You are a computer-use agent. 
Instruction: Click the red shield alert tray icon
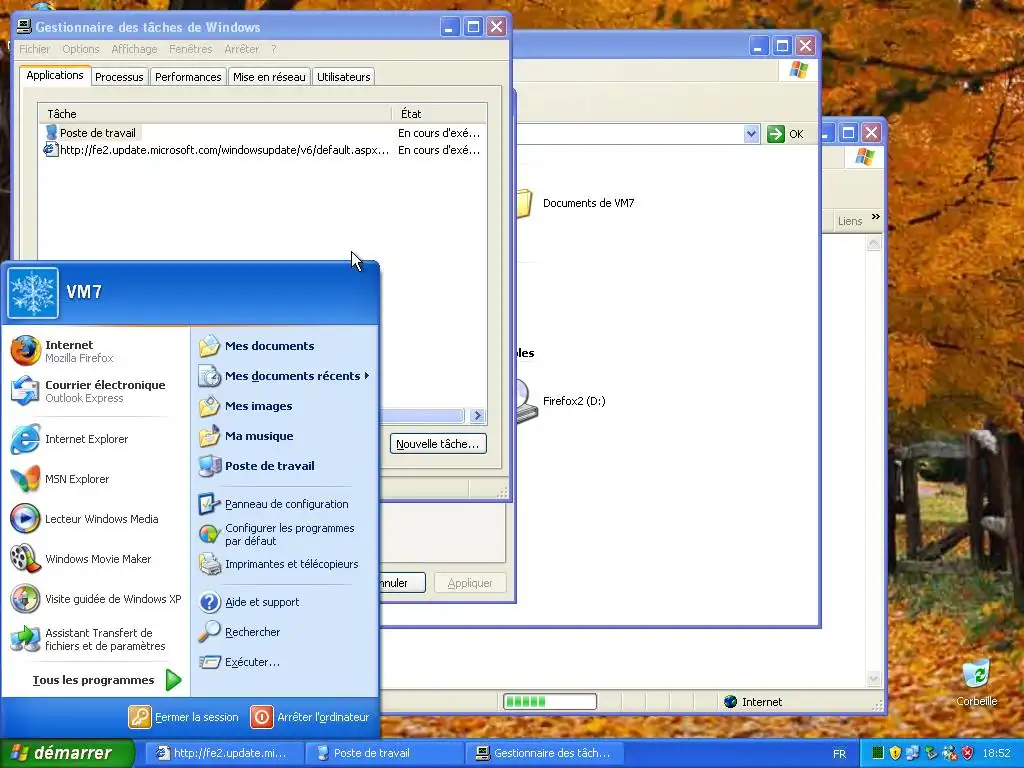coord(968,753)
